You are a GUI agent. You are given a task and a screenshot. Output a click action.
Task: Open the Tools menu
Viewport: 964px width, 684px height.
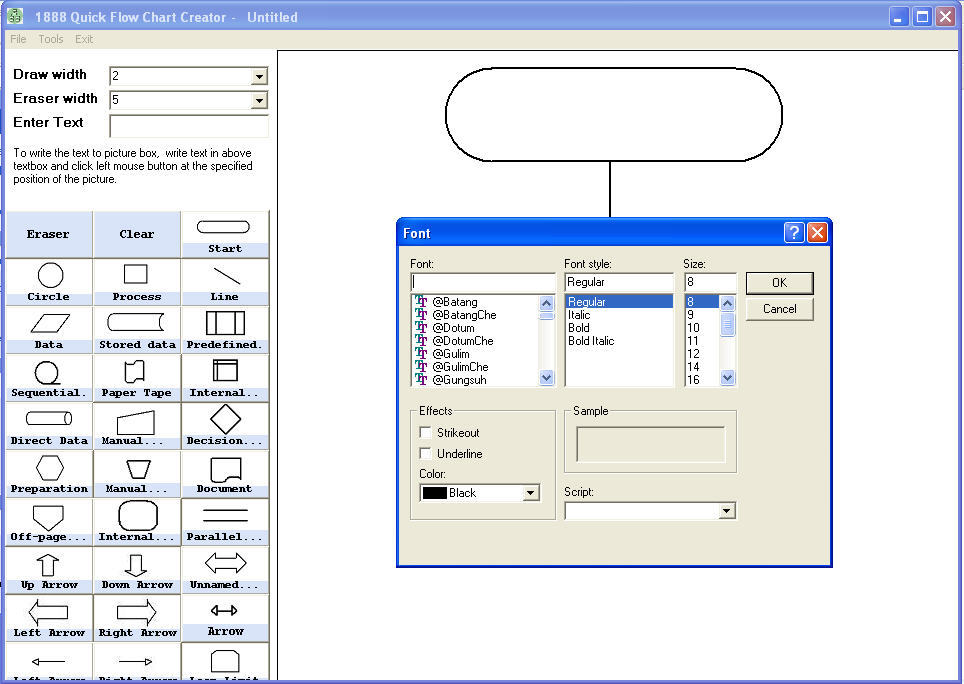point(51,39)
